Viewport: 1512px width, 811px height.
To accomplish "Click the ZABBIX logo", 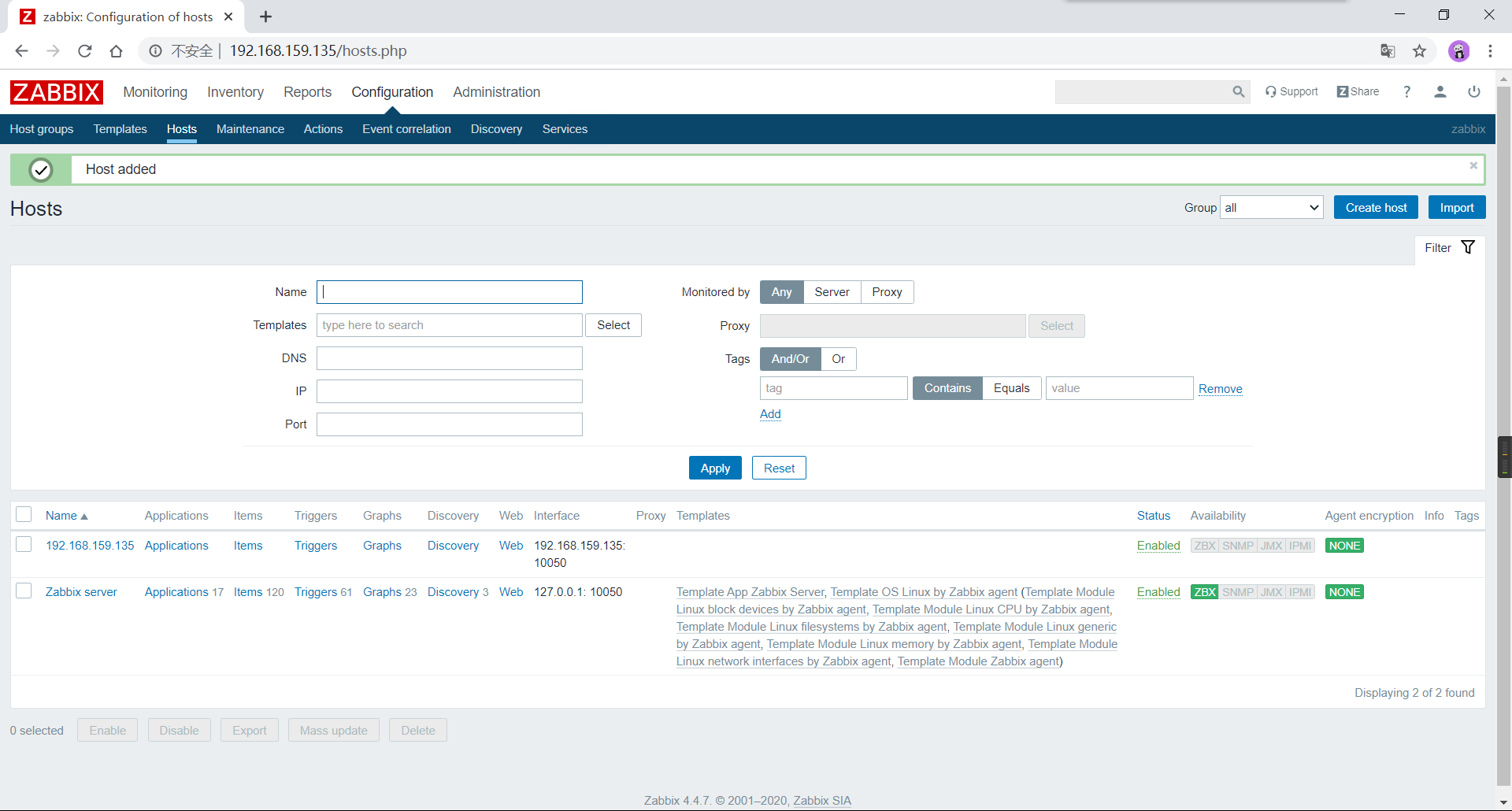I will [x=56, y=92].
